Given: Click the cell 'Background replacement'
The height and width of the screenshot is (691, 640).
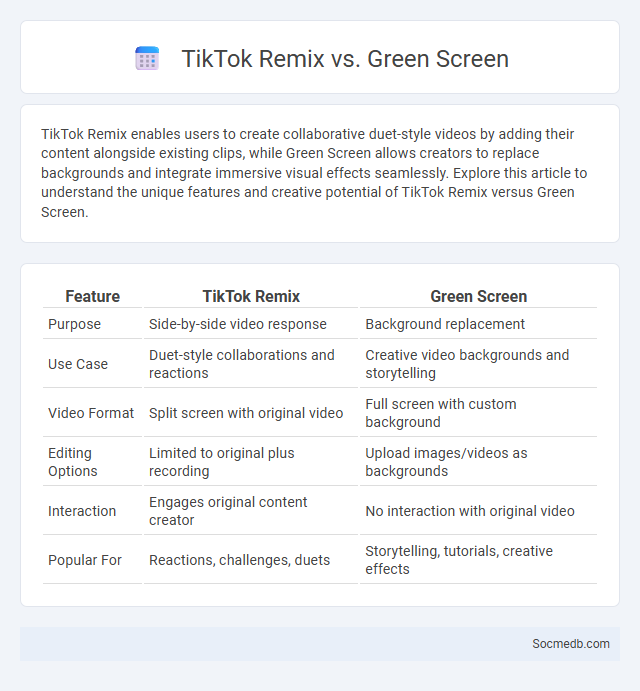Looking at the screenshot, I should (445, 324).
